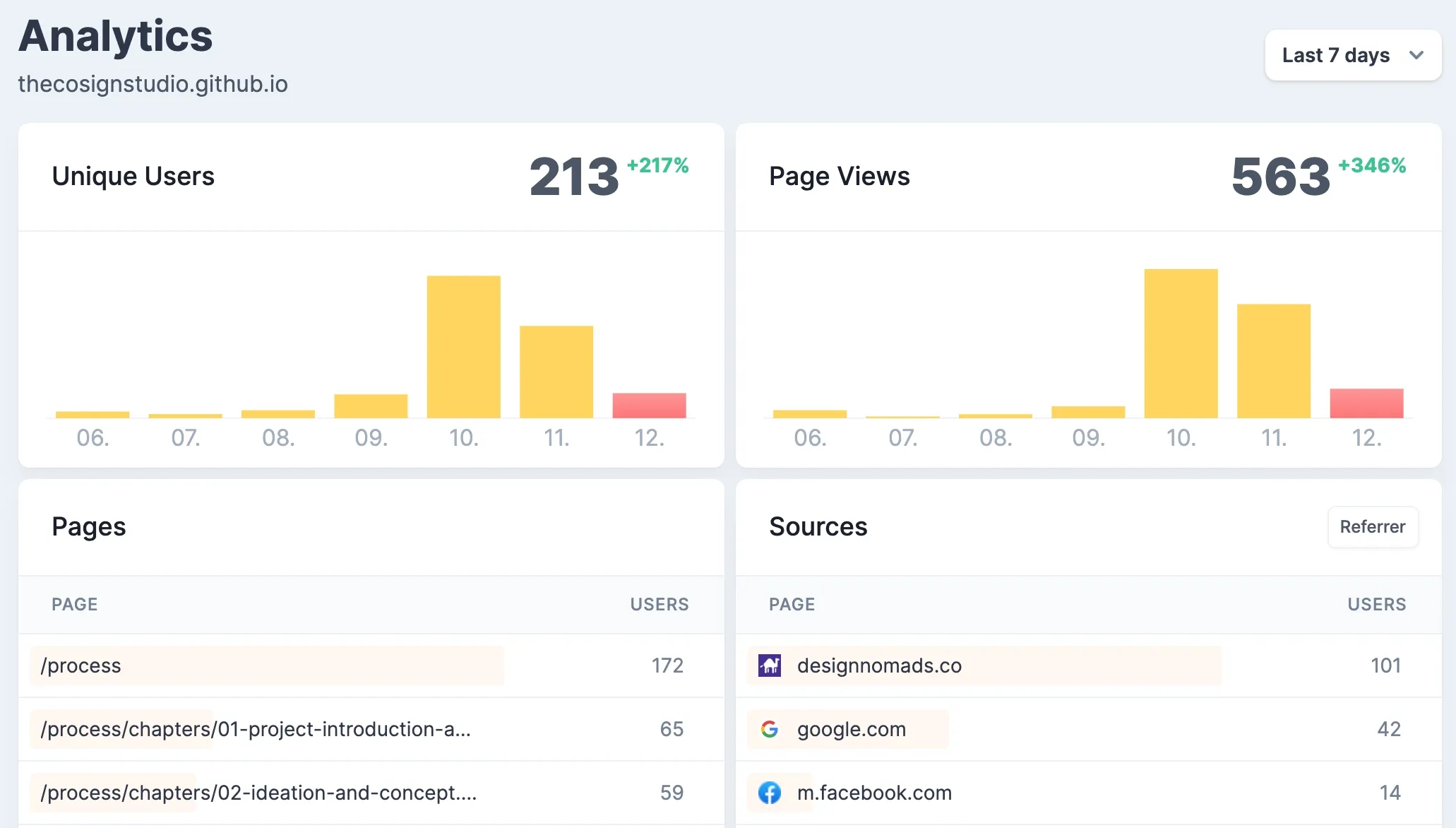Open the Referrer source type selector
Screen dimensions: 1456x828
pos(1372,527)
